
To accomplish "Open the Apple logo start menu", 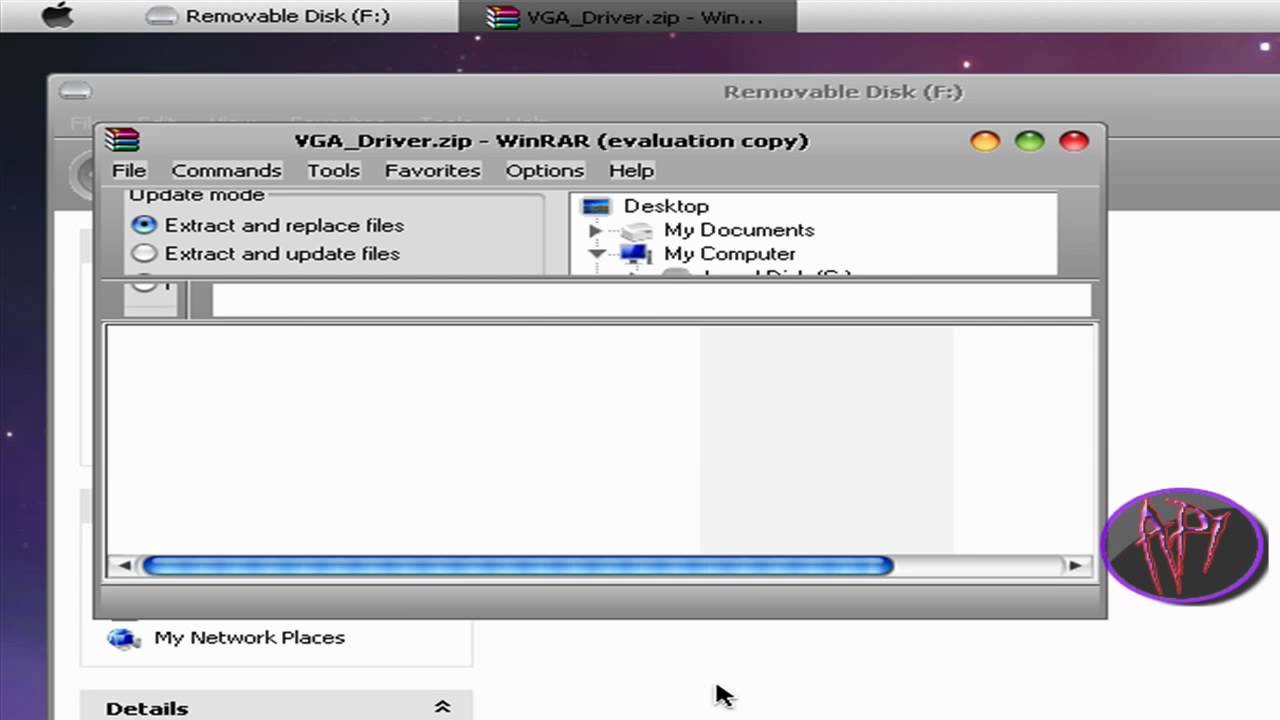I will pos(58,16).
